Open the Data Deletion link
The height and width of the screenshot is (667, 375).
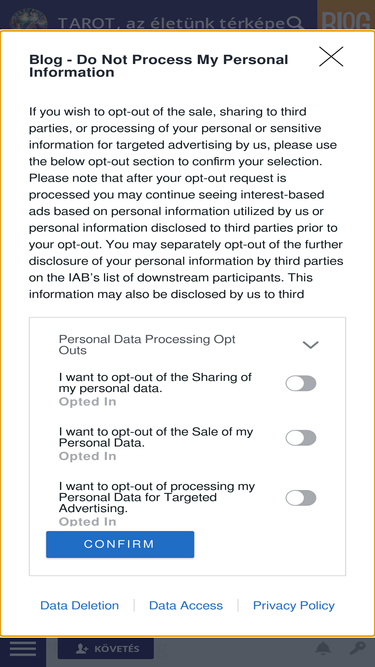(80, 605)
